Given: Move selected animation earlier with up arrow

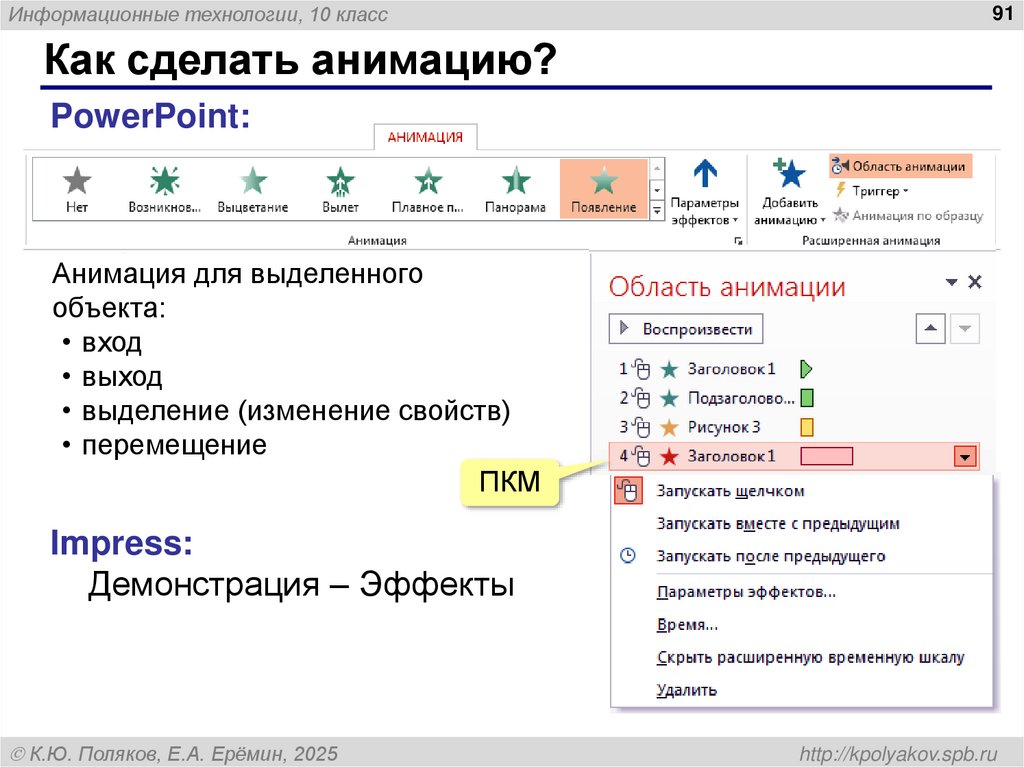Looking at the screenshot, I should coord(931,329).
